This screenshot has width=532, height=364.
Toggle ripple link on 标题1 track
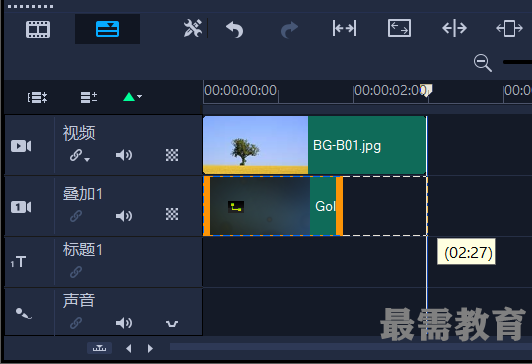76,272
